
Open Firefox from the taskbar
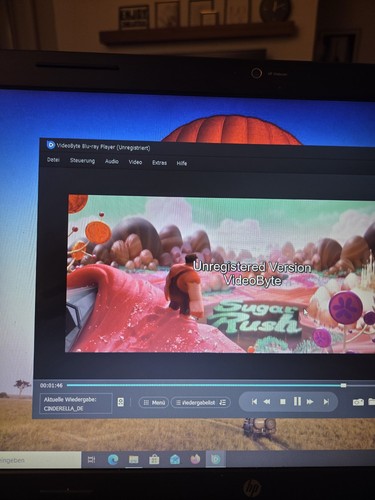pyautogui.click(x=195, y=460)
